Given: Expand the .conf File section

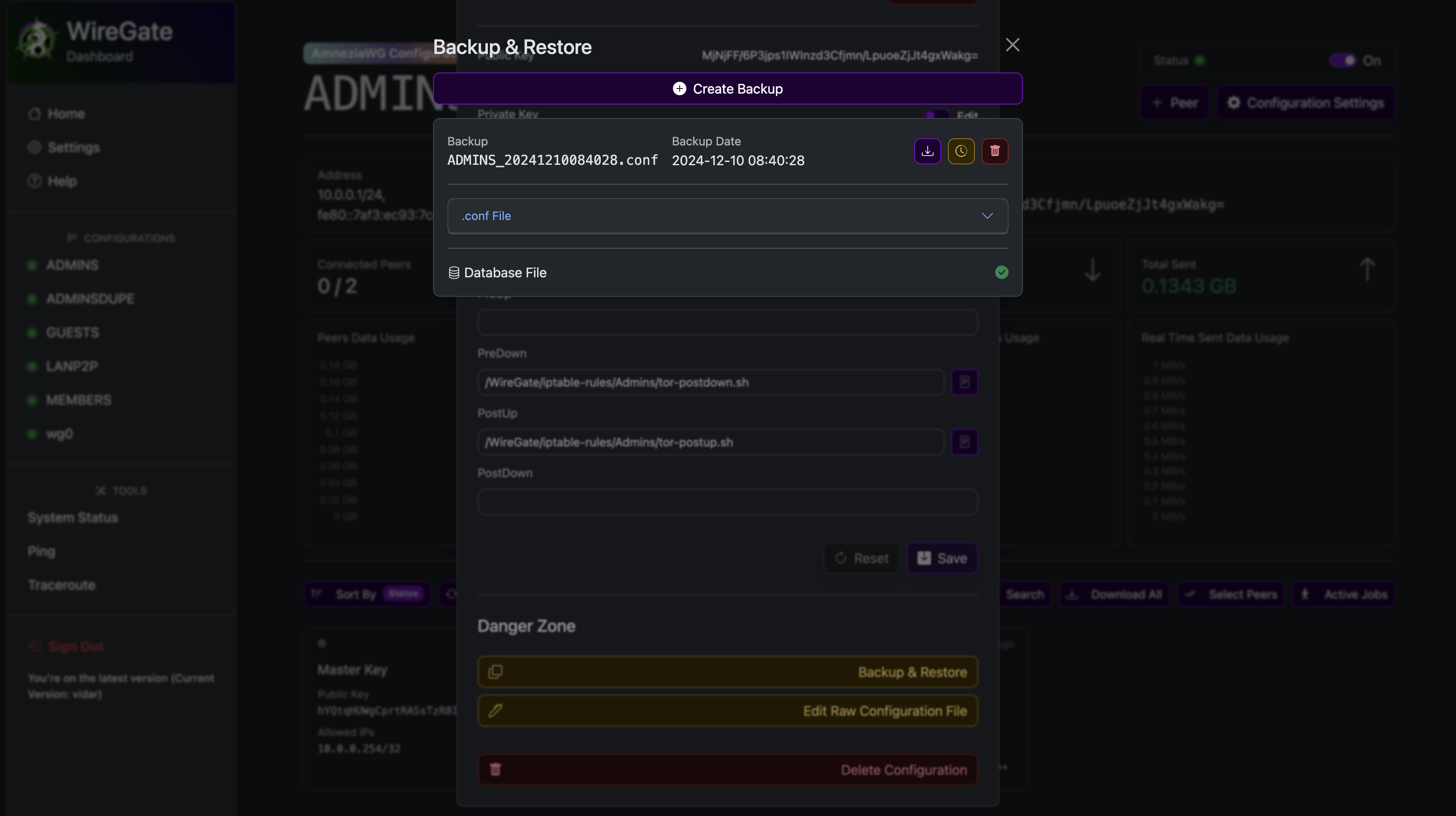Looking at the screenshot, I should coord(728,216).
